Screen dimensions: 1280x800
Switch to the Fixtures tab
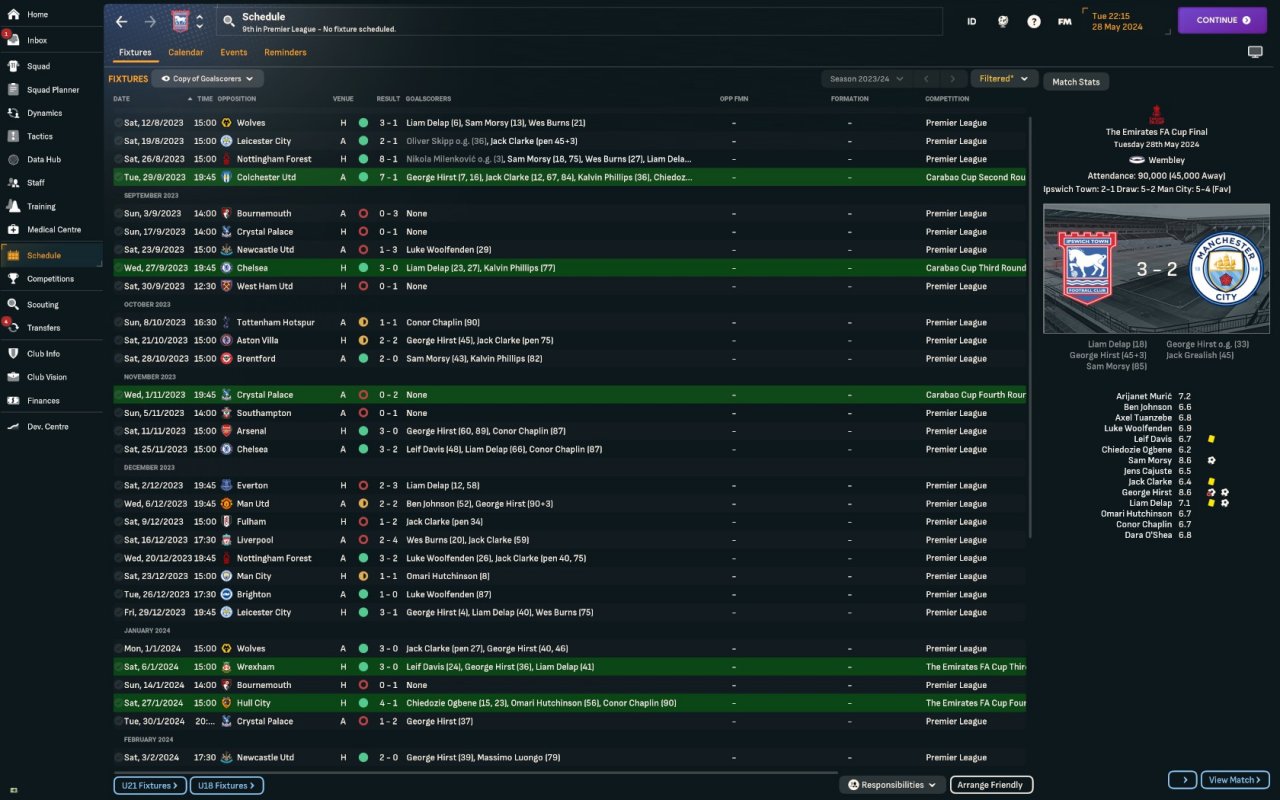135,52
